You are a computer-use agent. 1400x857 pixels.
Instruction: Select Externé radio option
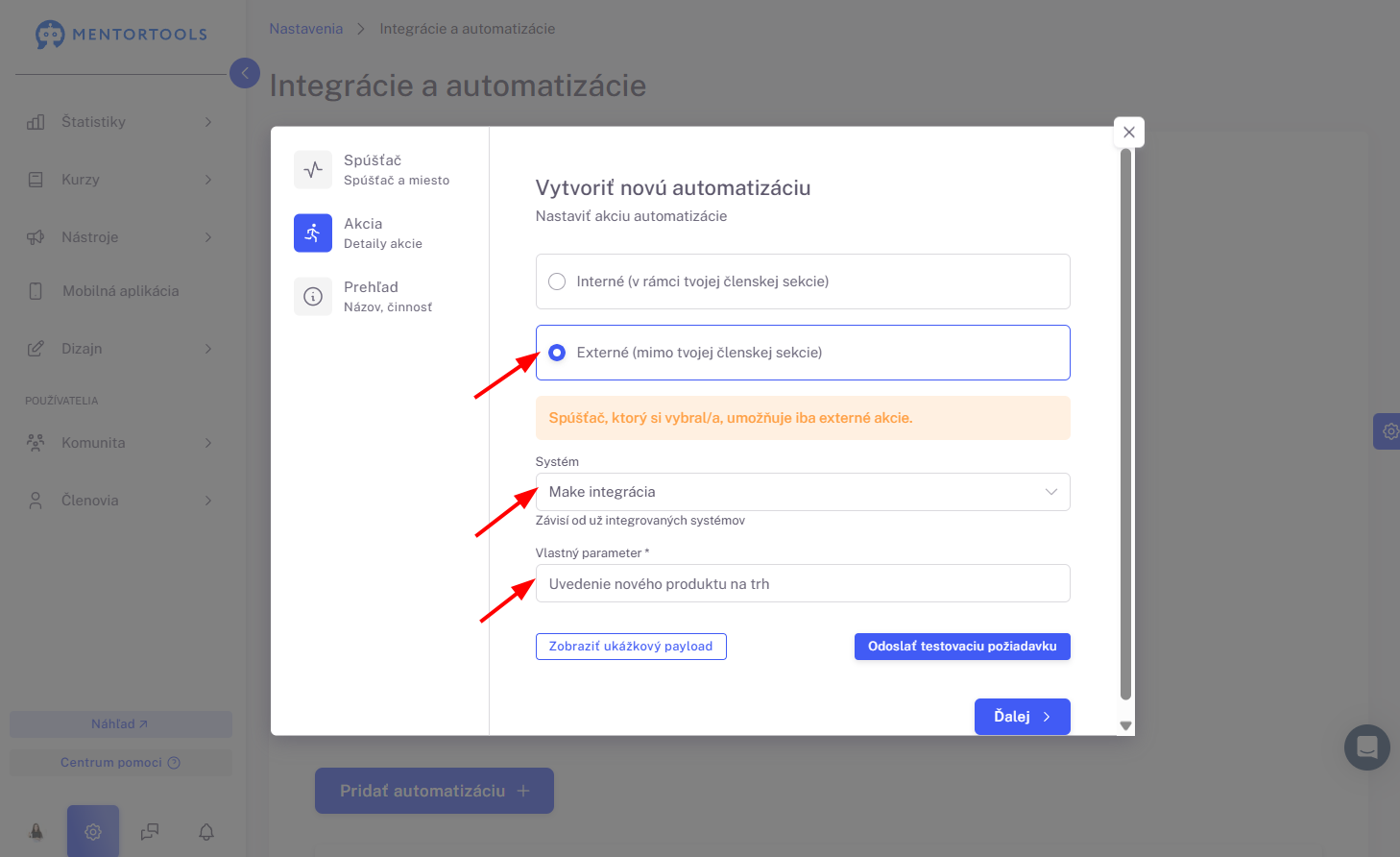coord(557,353)
